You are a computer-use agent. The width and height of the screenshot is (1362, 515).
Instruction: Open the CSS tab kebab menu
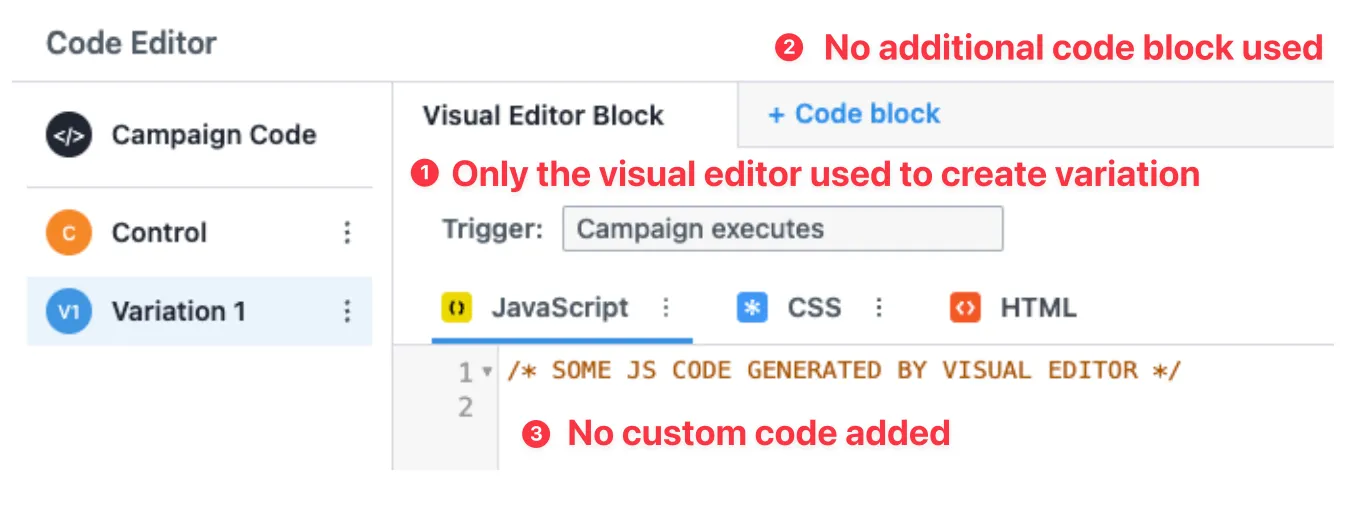click(x=879, y=308)
